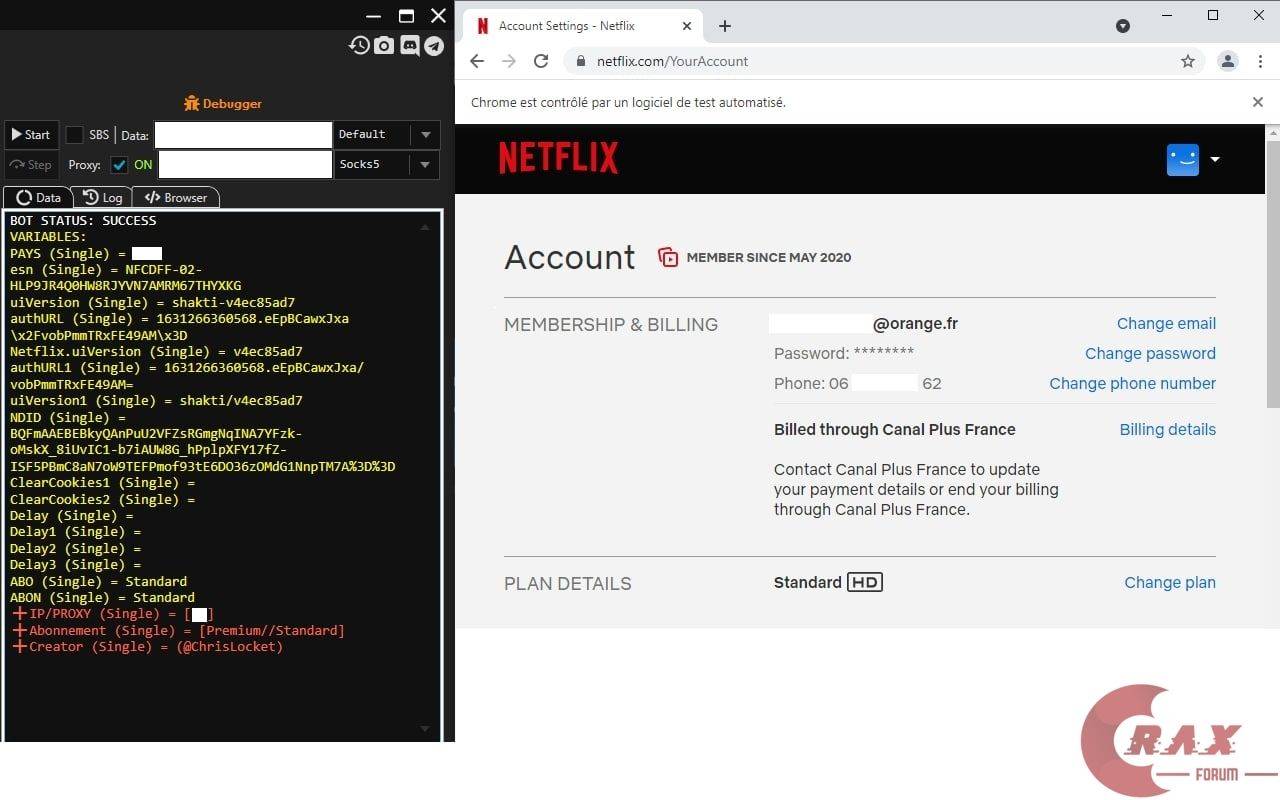Click the 'Change email' link
The width and height of the screenshot is (1280, 800).
[x=1166, y=323]
